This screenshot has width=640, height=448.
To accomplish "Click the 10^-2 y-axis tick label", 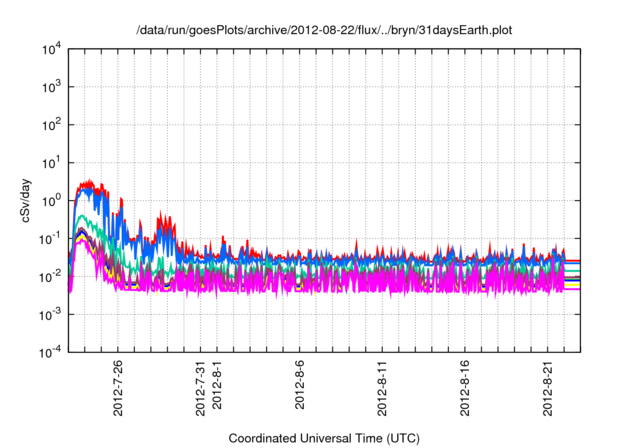I will pyautogui.click(x=50, y=277).
